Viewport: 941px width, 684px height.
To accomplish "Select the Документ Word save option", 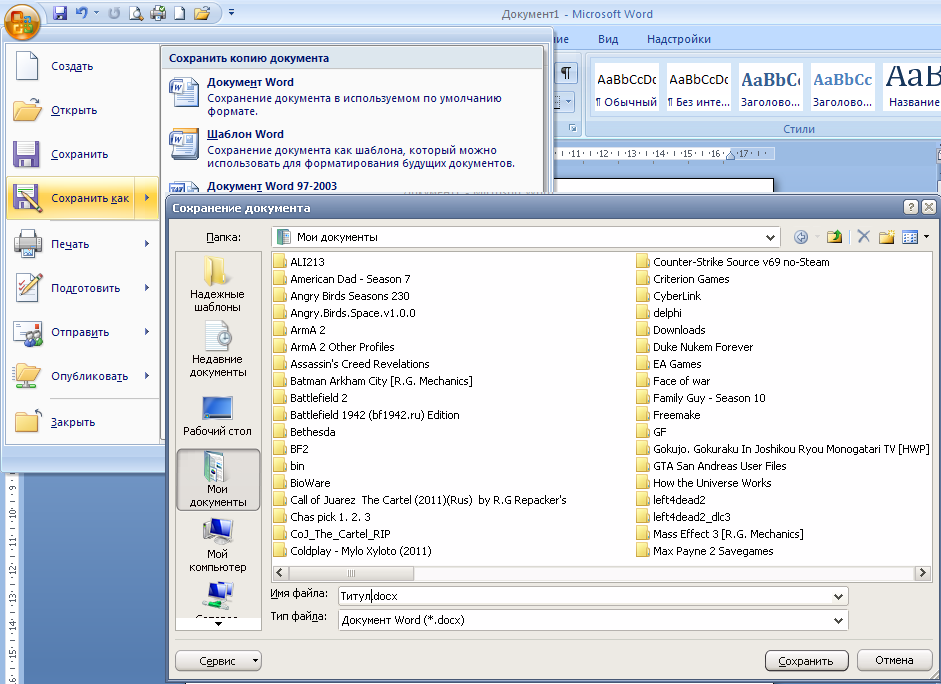I will click(x=354, y=96).
